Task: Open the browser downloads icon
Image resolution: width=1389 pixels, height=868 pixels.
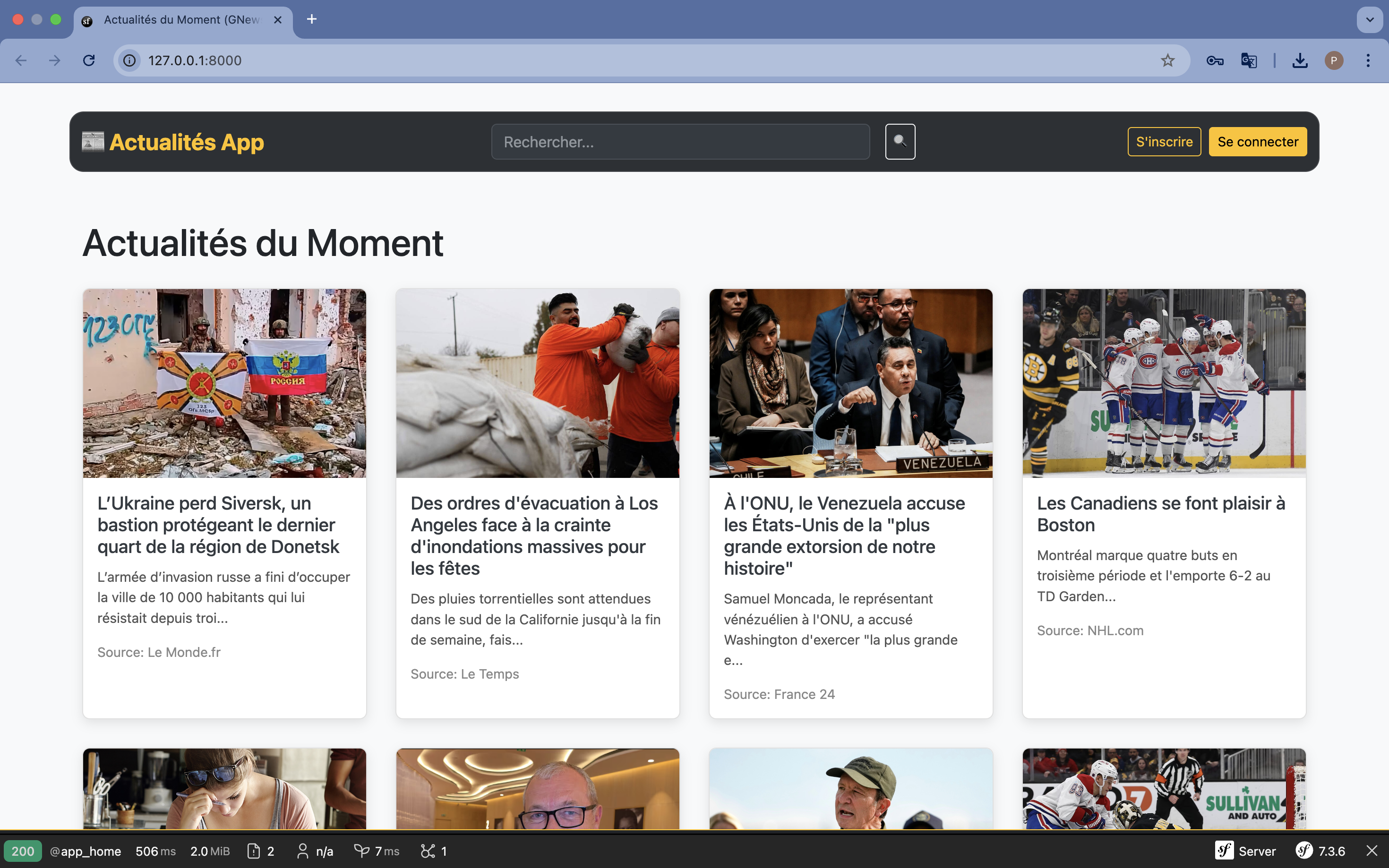Action: tap(1299, 60)
